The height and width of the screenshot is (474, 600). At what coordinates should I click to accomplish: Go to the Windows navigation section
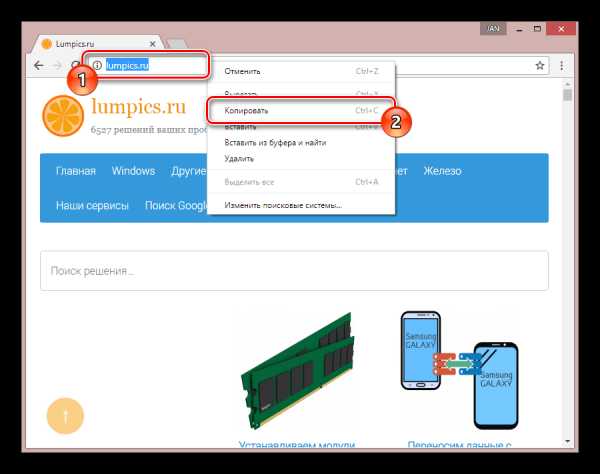pos(134,171)
